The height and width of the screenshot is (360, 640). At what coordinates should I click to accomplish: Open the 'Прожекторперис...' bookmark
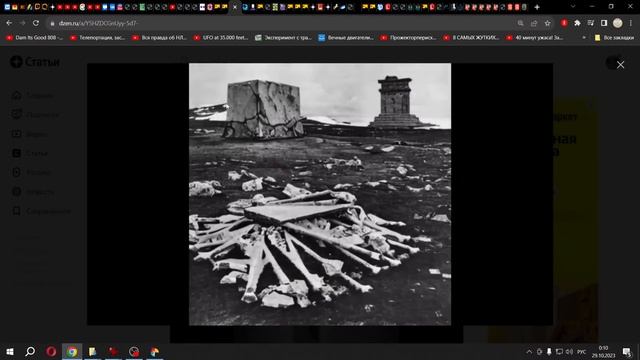(x=409, y=38)
